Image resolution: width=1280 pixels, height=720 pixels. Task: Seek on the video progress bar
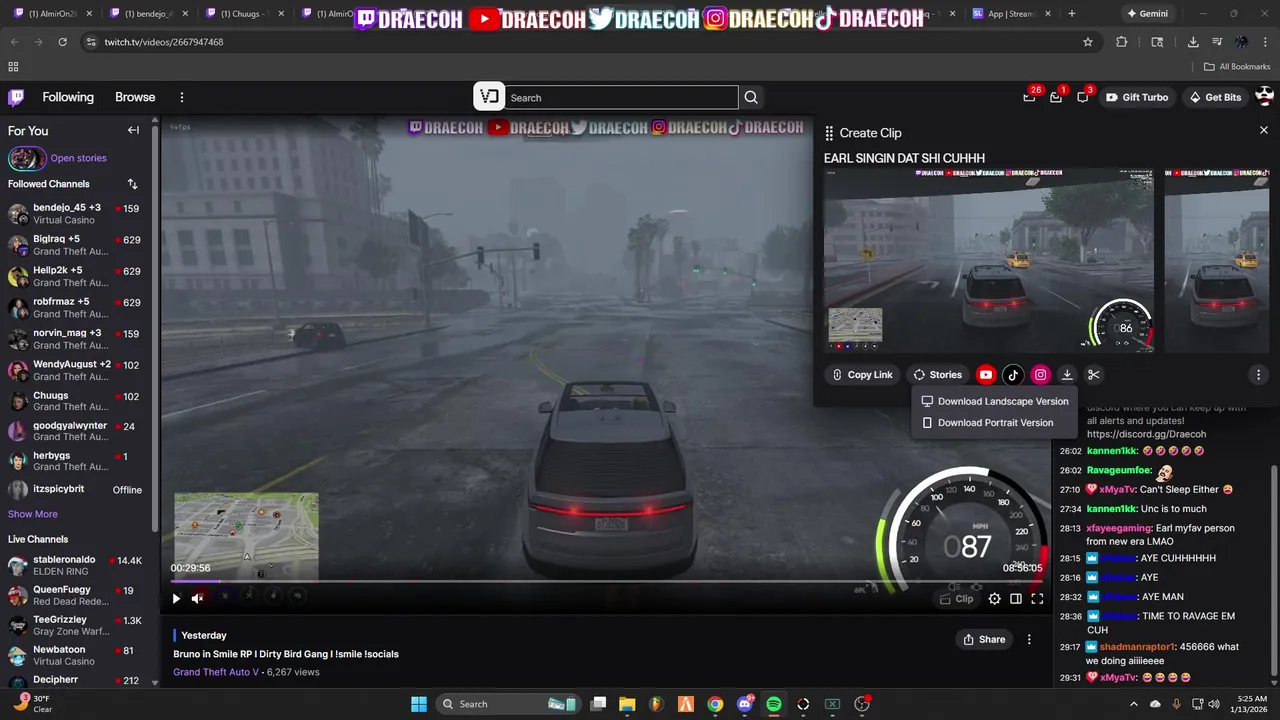pyautogui.click(x=605, y=581)
